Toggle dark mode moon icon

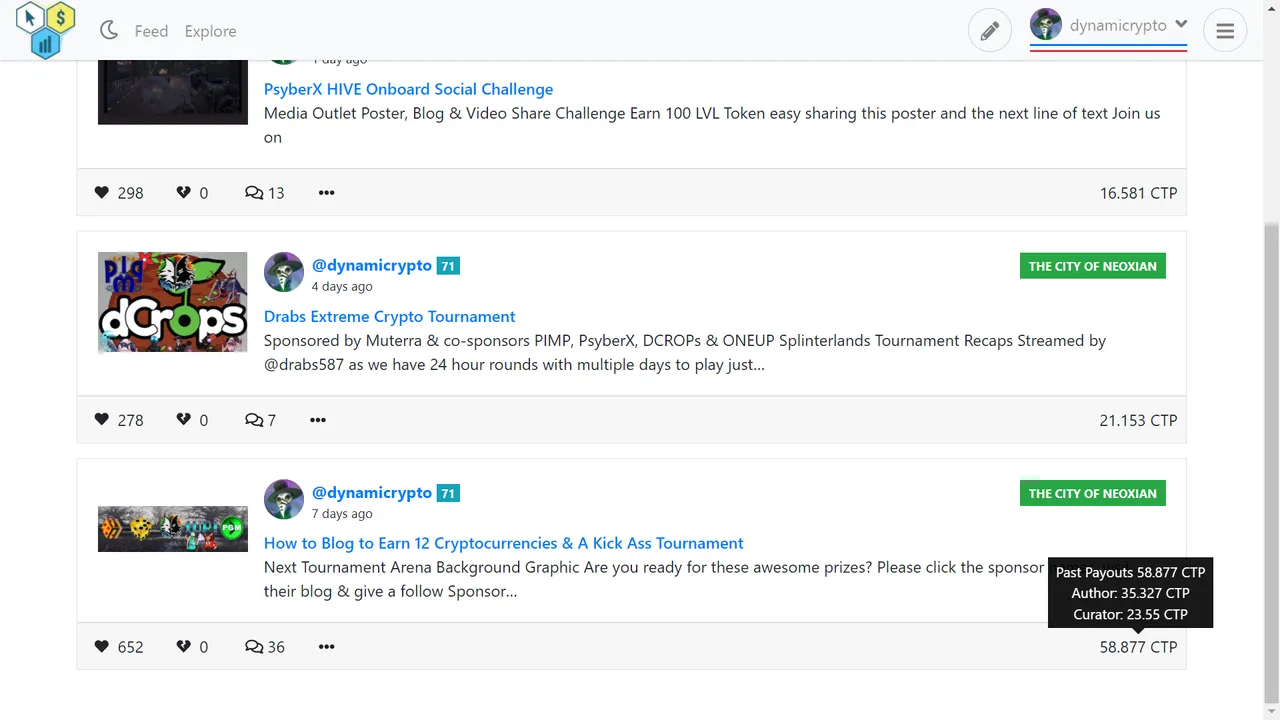109,31
